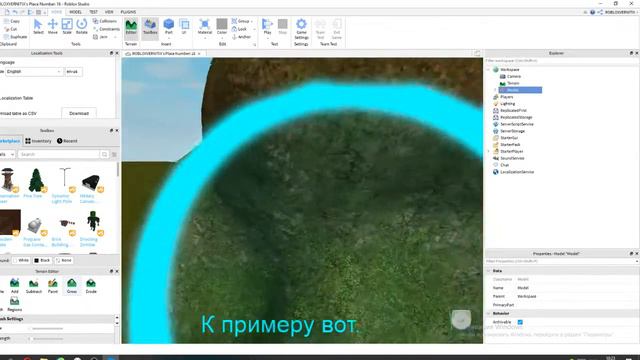Open the Inventory tab in Toolbox

[x=38, y=141]
